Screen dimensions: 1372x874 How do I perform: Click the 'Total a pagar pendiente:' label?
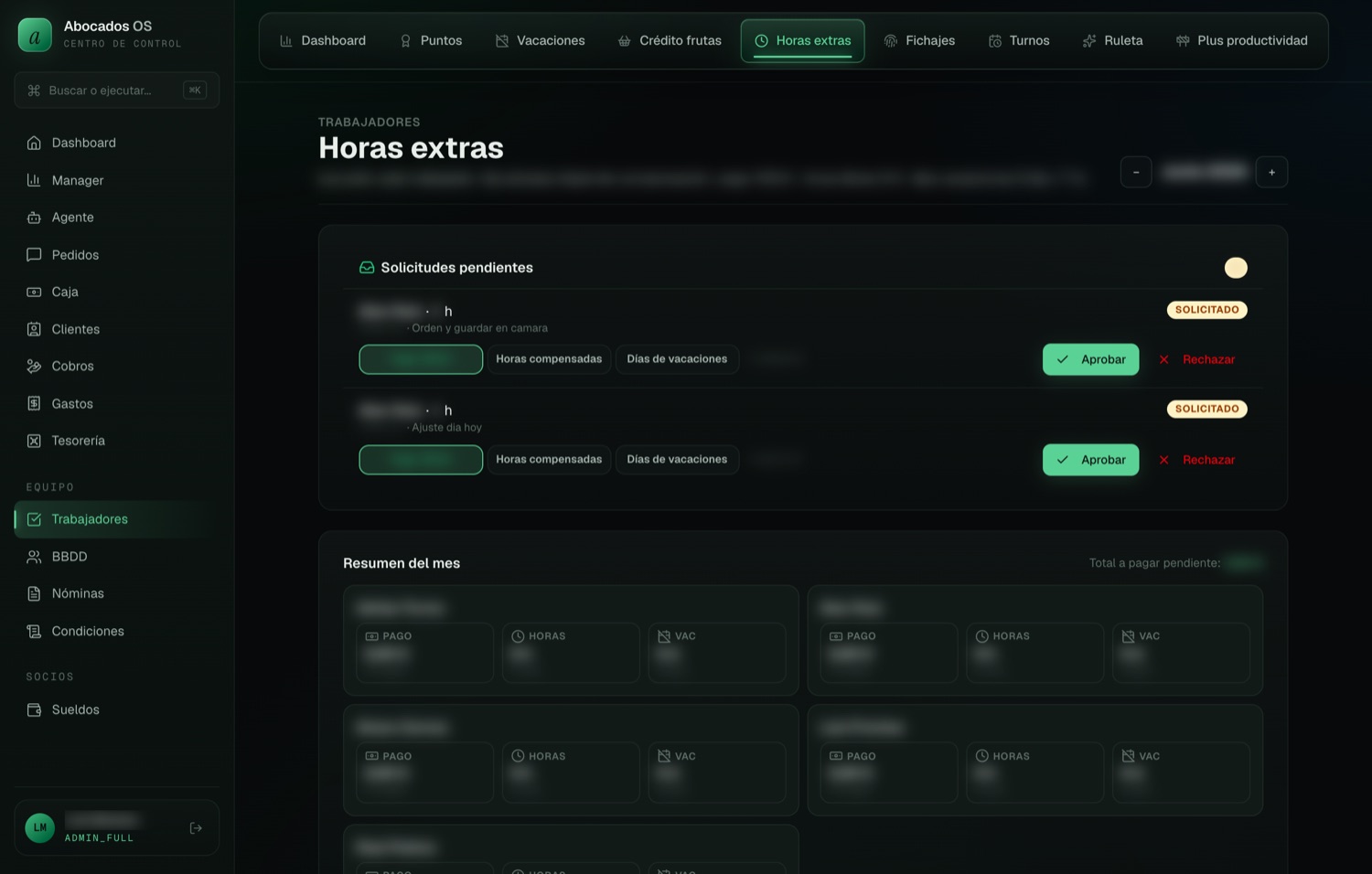pos(1154,563)
